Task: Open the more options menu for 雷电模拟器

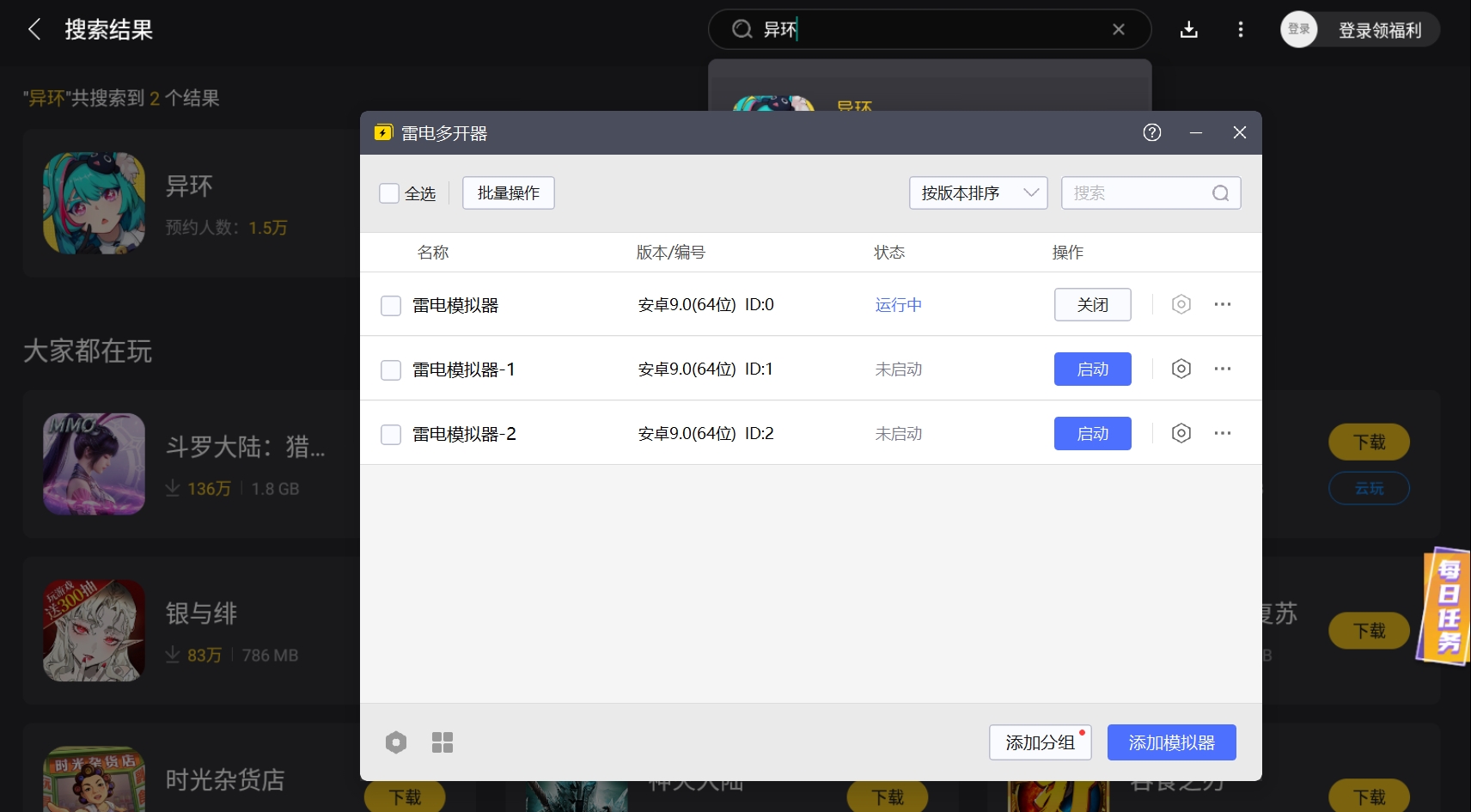Action: tap(1223, 304)
